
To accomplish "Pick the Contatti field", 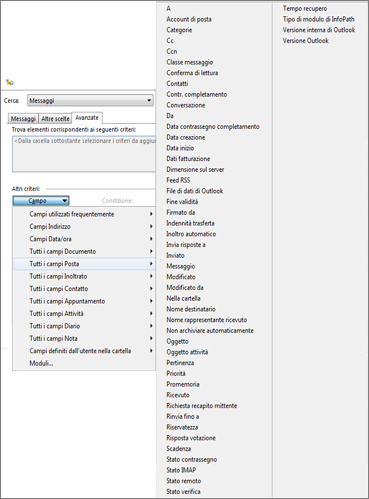I will tap(177, 84).
